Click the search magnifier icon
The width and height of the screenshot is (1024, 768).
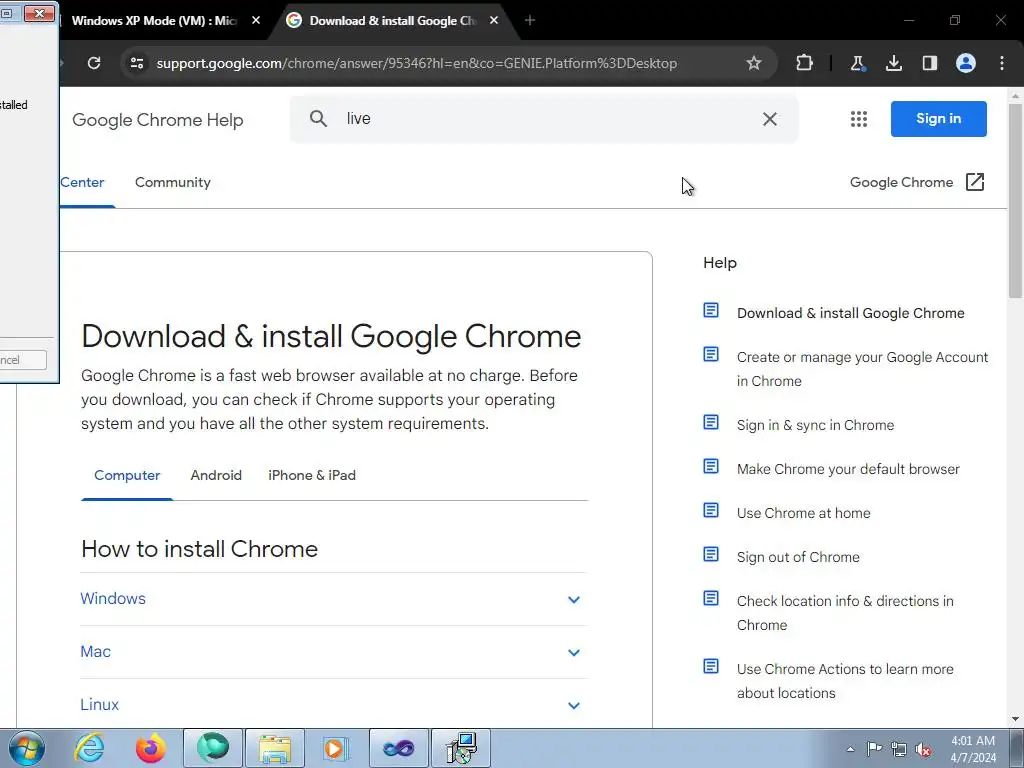[318, 118]
